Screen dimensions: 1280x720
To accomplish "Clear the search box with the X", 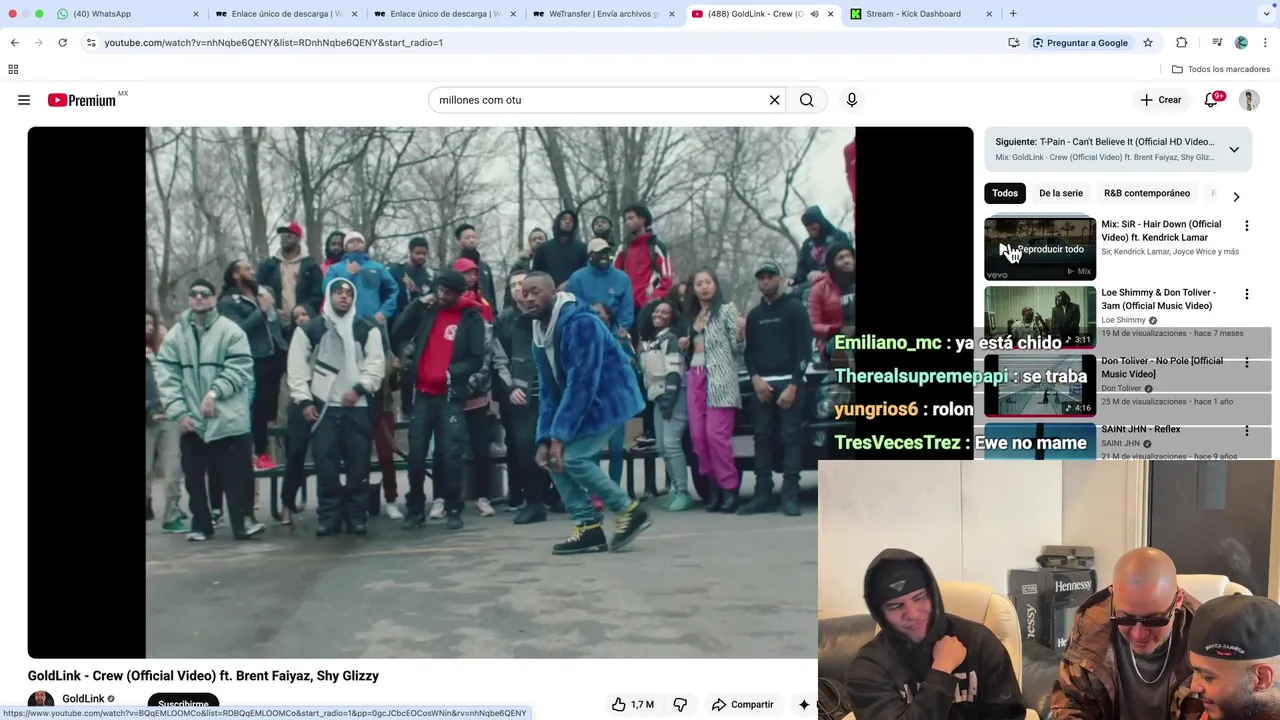I will 774,100.
